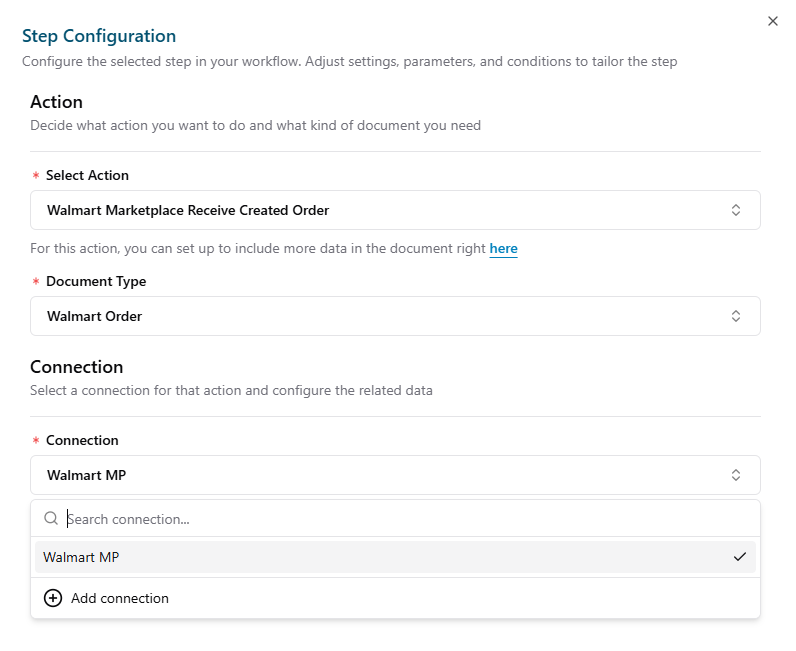Click the search magnifier icon
Viewport: 796px width, 651px height.
click(51, 518)
